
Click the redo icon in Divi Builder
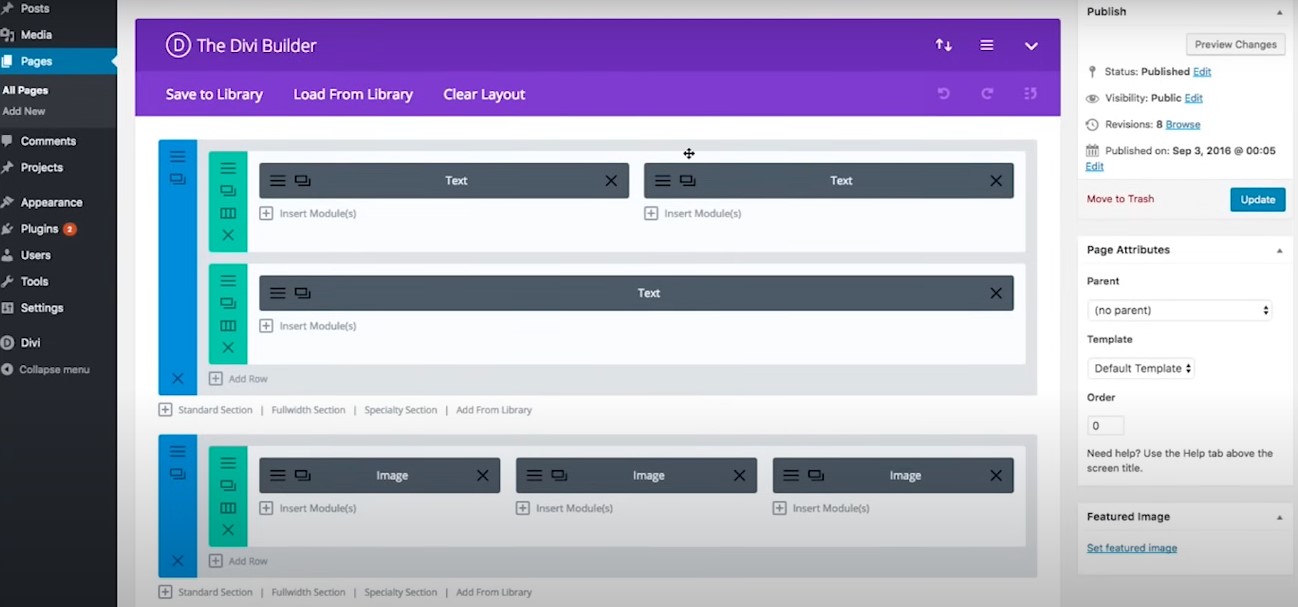987,94
